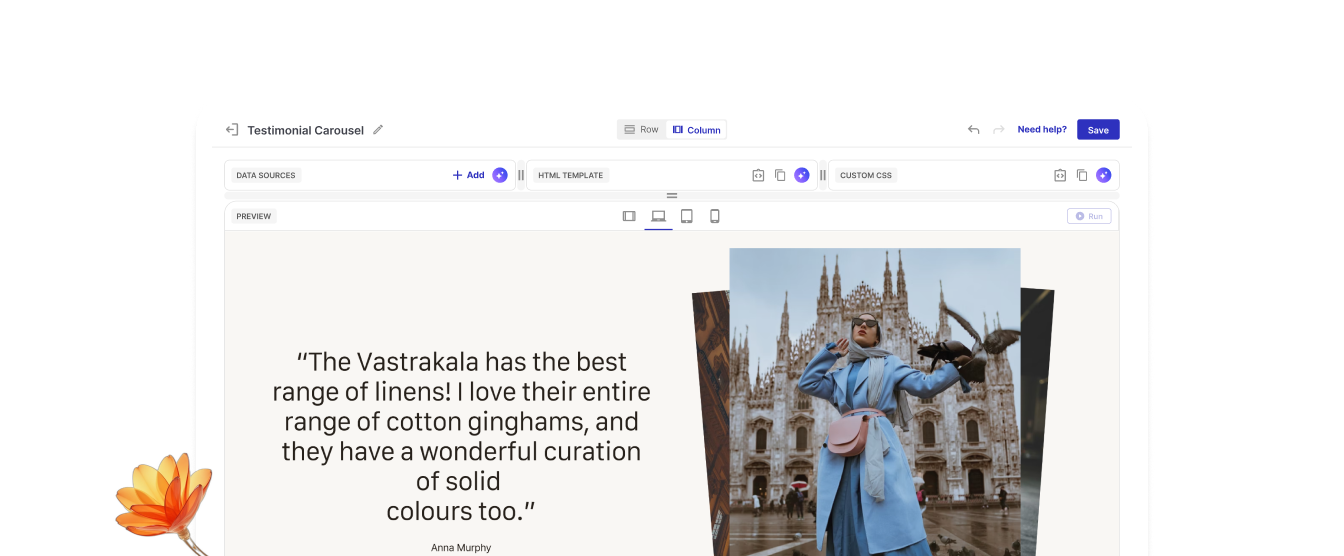1344x556 pixels.
Task: Click the horizontal resize handle above Preview
Action: (x=672, y=196)
